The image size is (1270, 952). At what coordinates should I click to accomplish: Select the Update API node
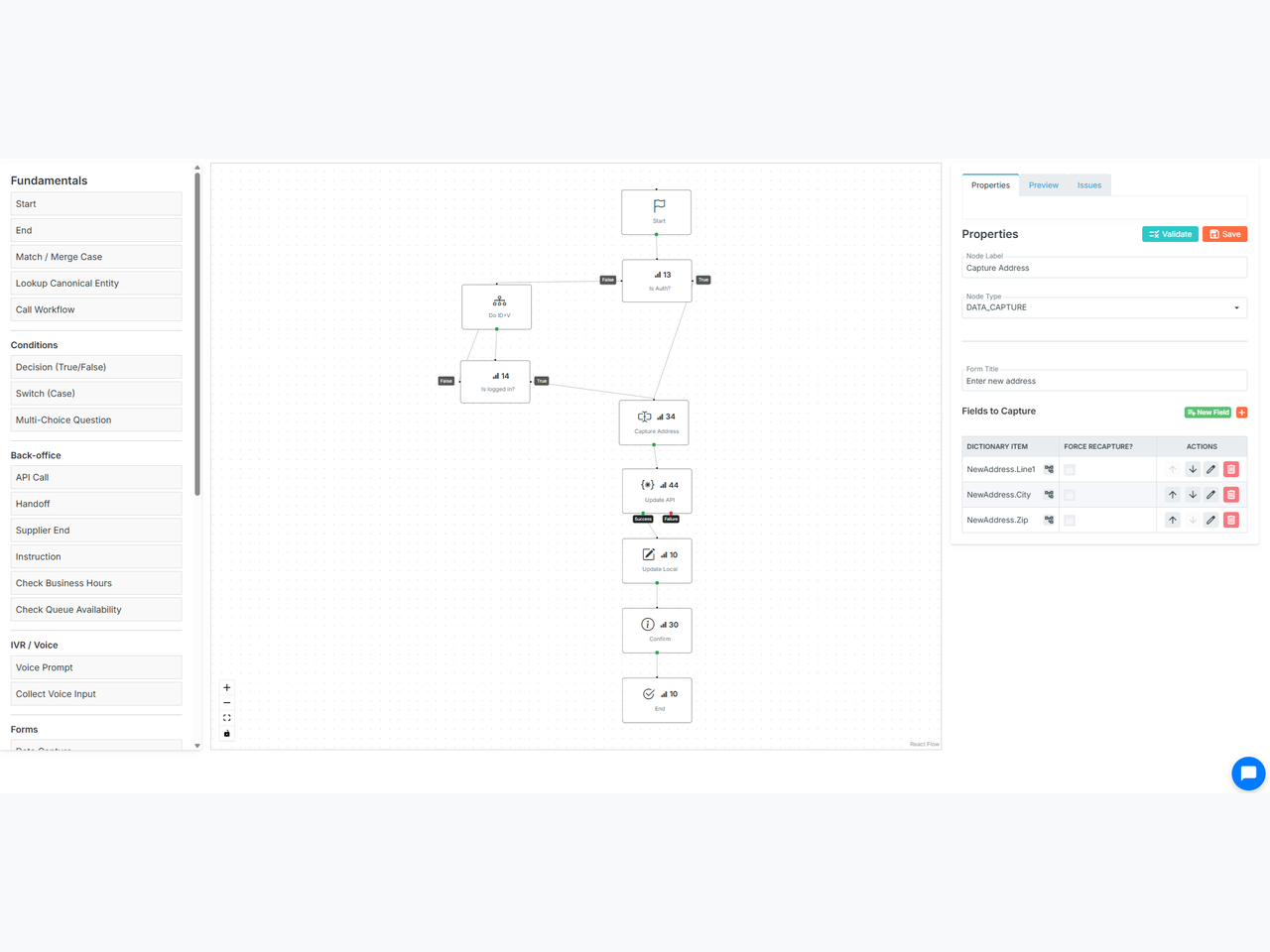click(x=657, y=491)
